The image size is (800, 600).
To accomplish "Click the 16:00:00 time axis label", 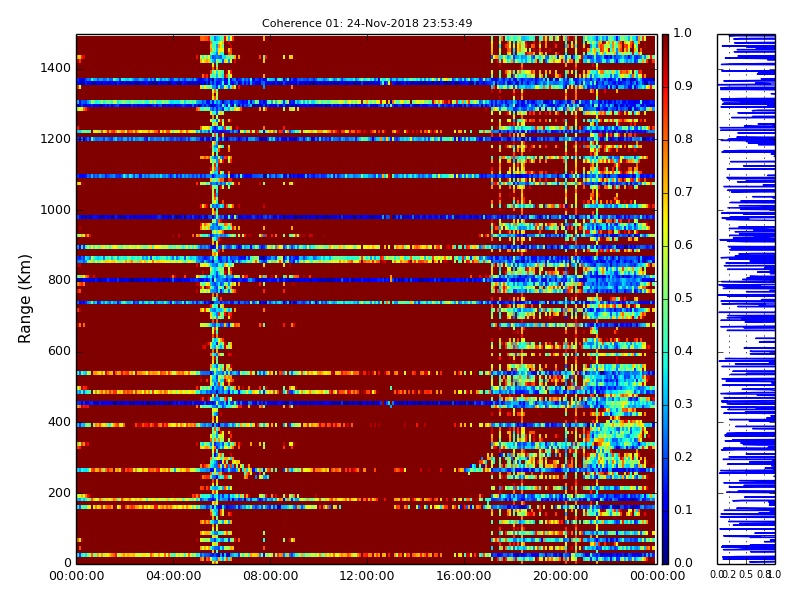I will coord(464,576).
